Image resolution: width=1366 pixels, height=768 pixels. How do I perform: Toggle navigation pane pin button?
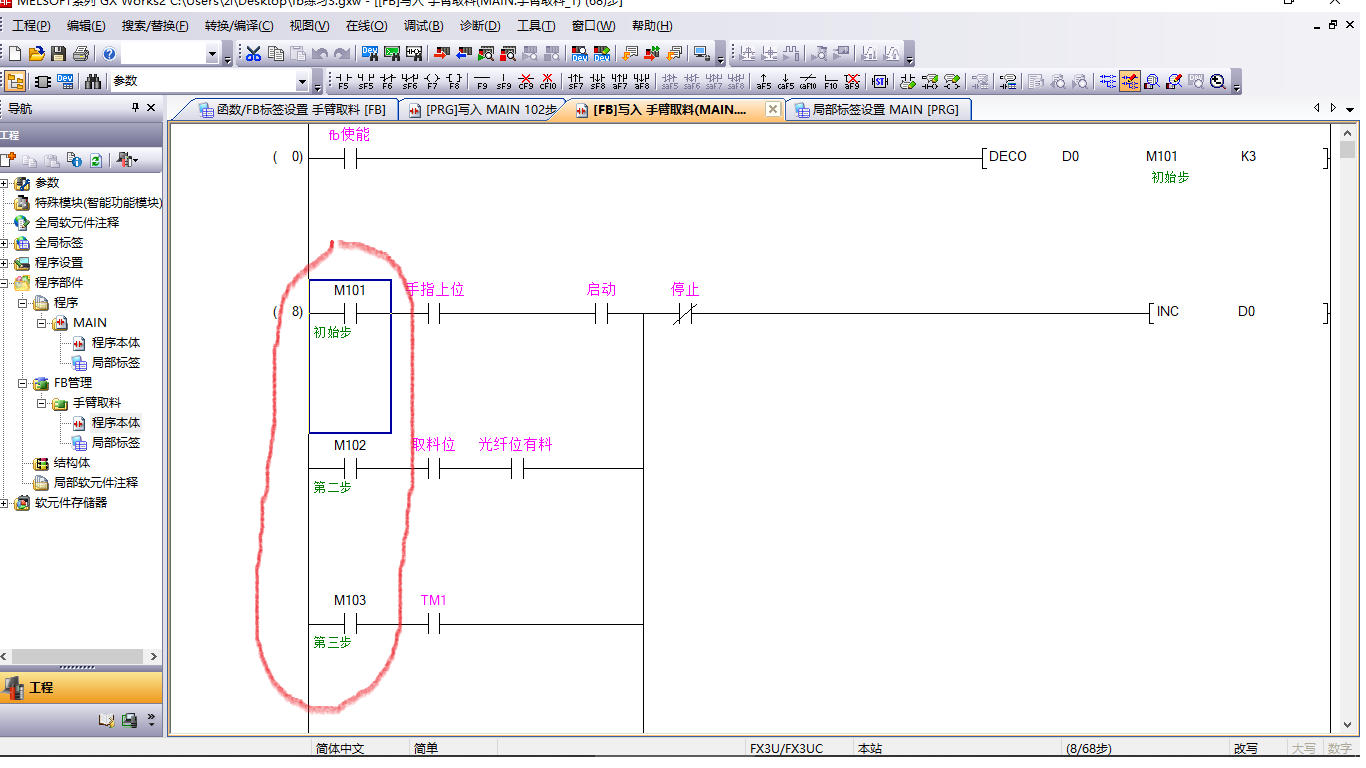[135, 108]
